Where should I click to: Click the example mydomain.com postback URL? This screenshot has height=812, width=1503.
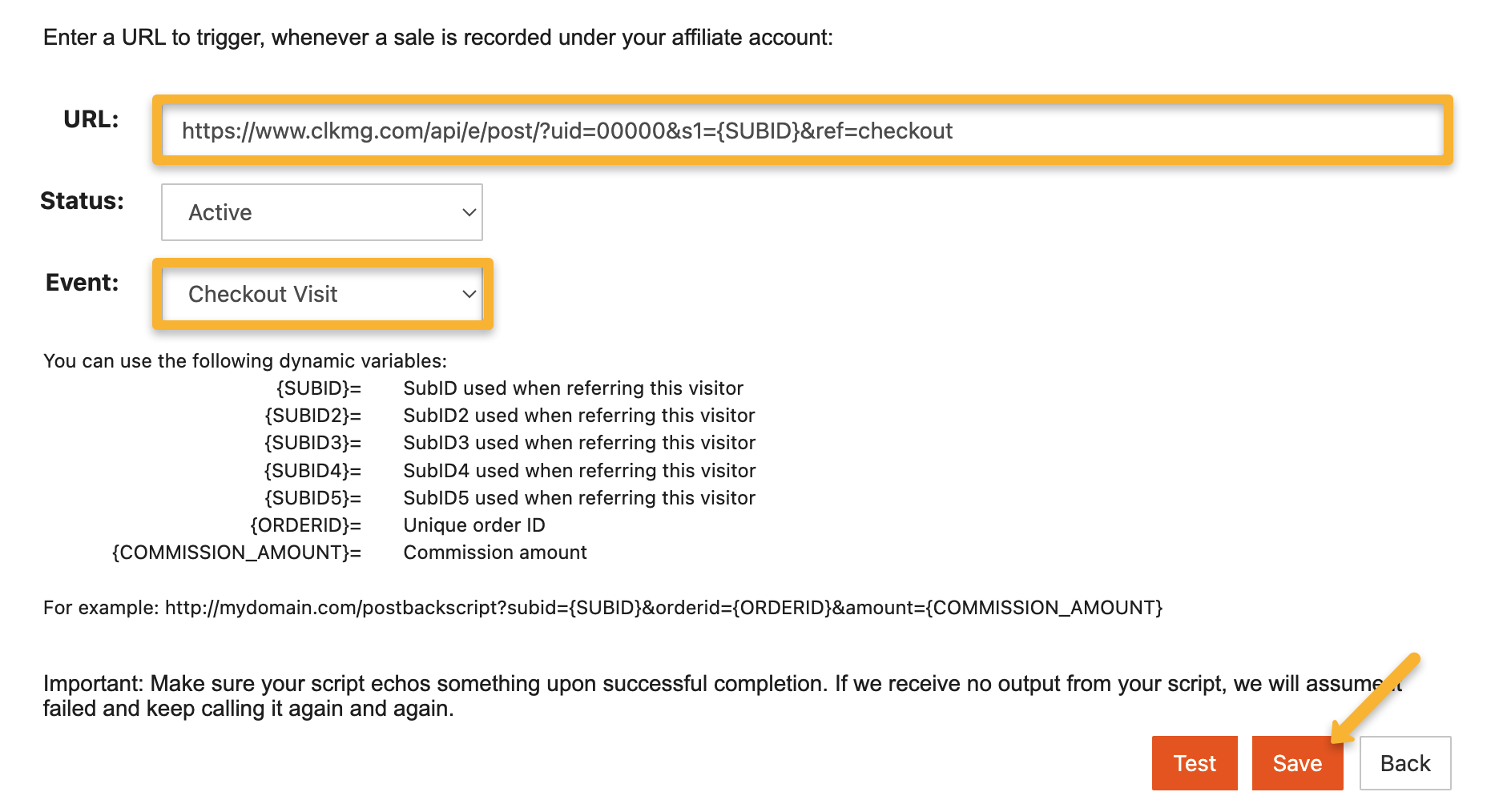point(663,608)
